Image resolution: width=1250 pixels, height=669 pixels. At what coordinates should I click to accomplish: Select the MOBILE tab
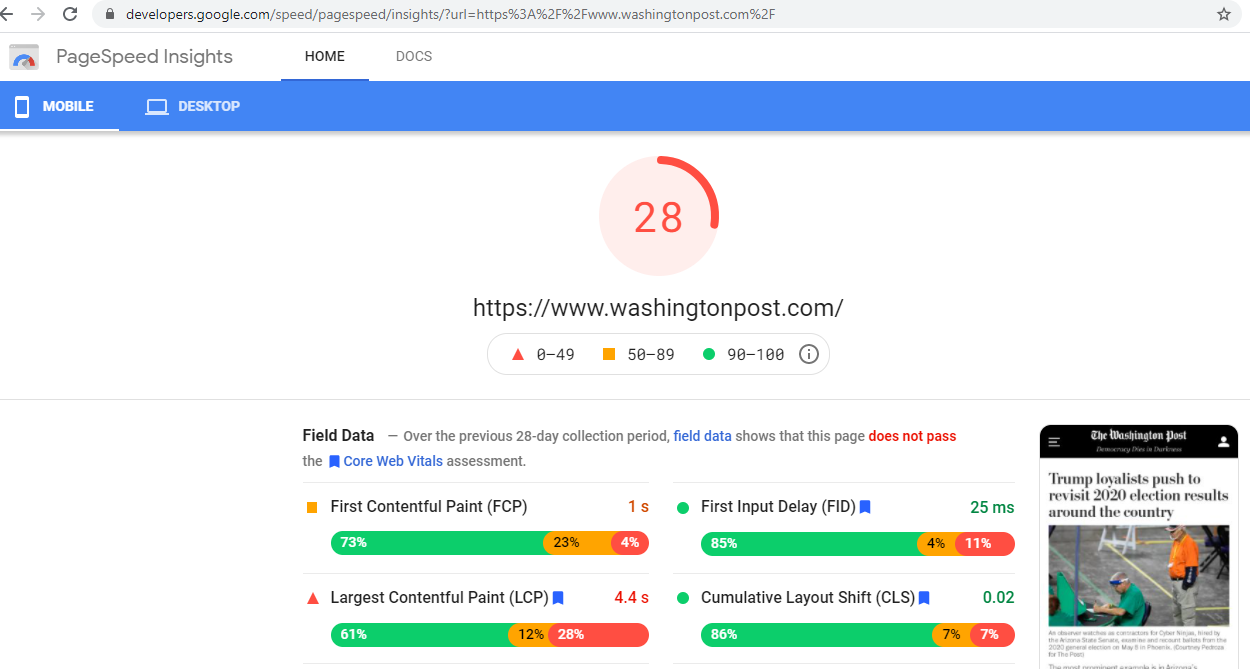pyautogui.click(x=59, y=106)
